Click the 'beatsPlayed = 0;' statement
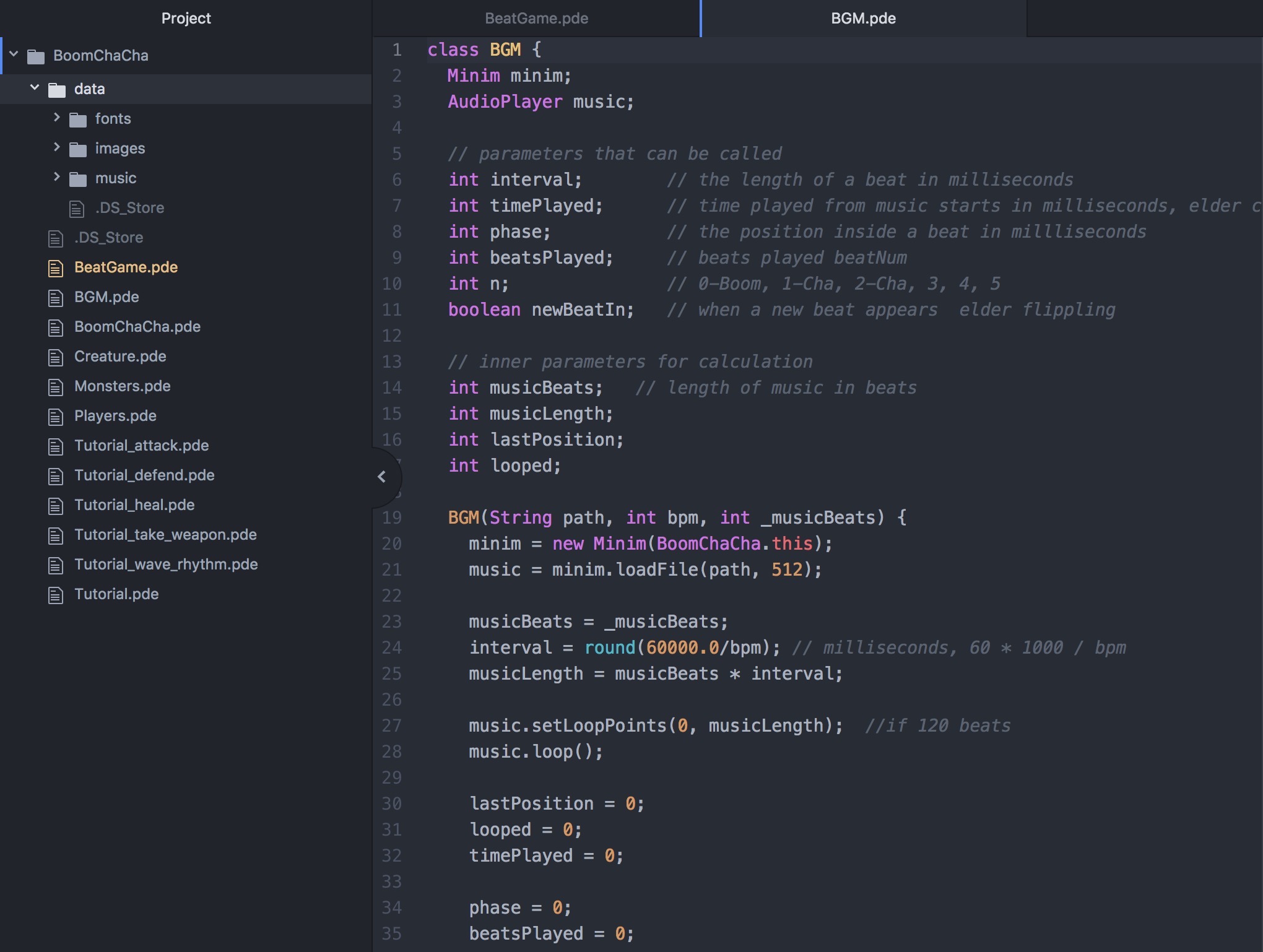Screen dimensions: 1263x952 [x=551, y=933]
